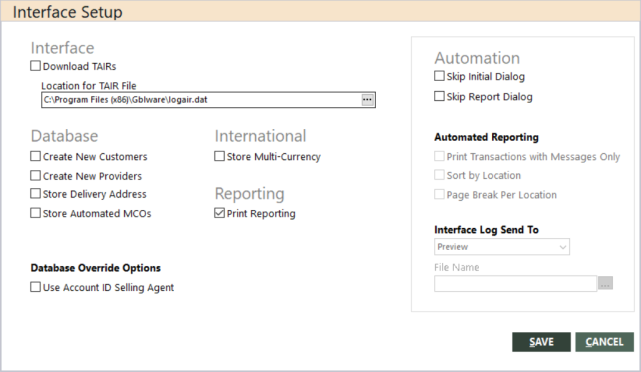Screen dimensions: 641x372
Task: Expand Interface Log Send To dropdown
Action: click(x=502, y=247)
